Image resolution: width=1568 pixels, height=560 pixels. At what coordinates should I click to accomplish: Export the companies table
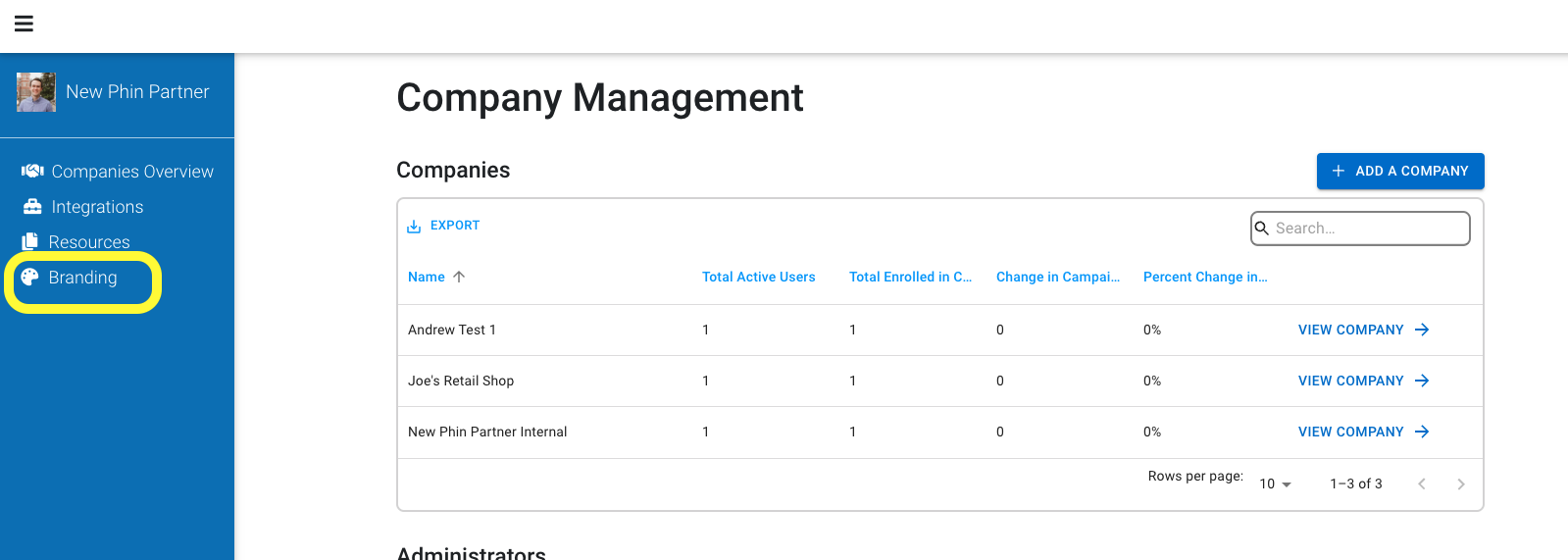tap(443, 226)
